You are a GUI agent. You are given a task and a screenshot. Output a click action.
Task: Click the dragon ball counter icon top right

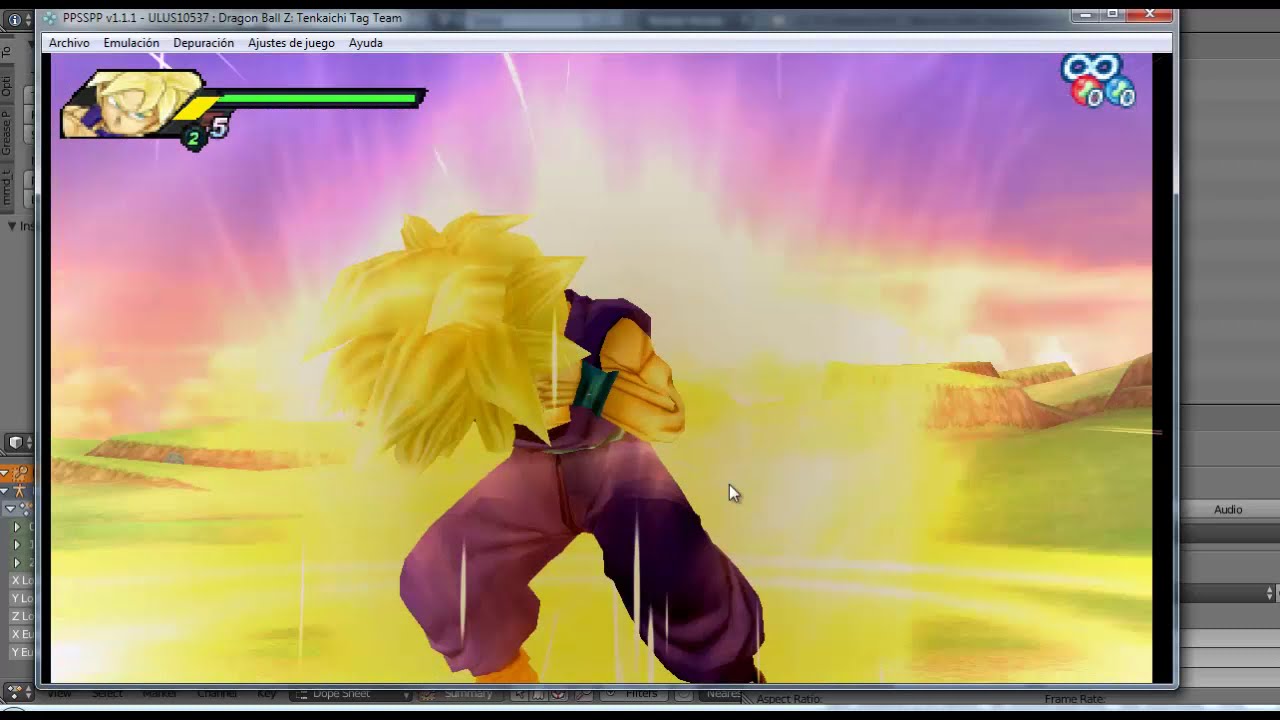pos(1098,81)
